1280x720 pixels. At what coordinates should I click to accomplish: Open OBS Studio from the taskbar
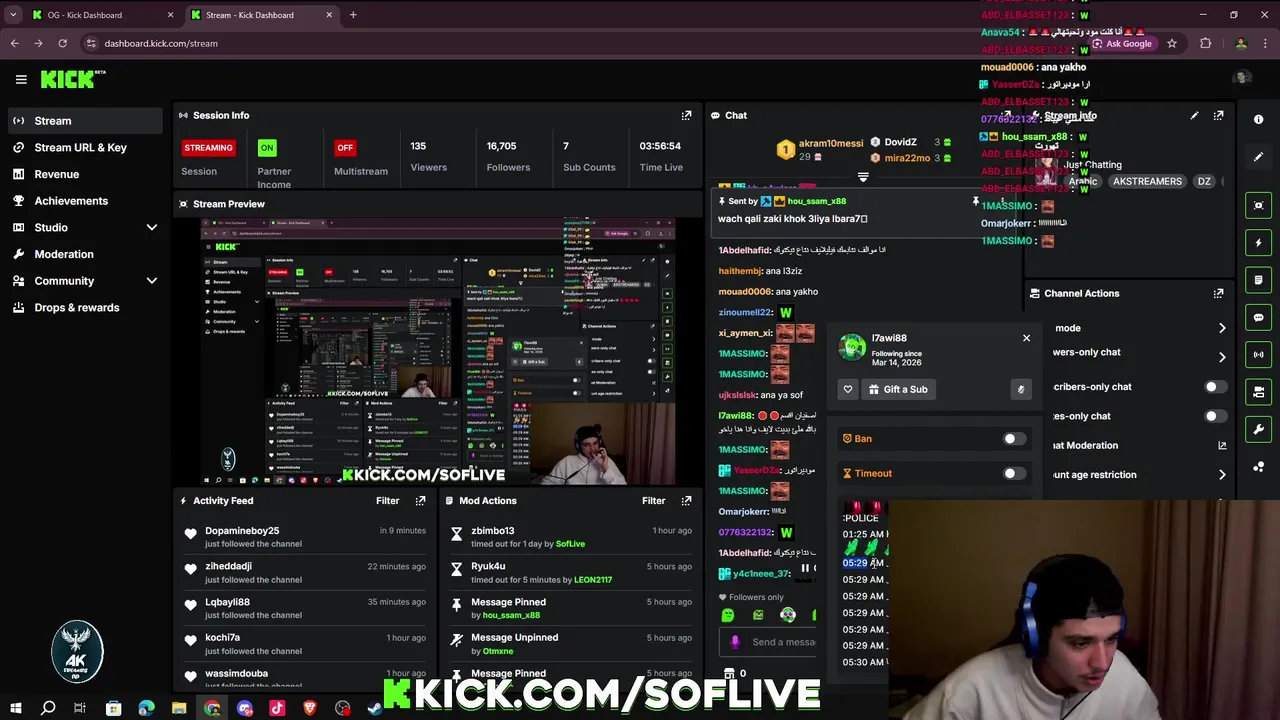[x=343, y=708]
